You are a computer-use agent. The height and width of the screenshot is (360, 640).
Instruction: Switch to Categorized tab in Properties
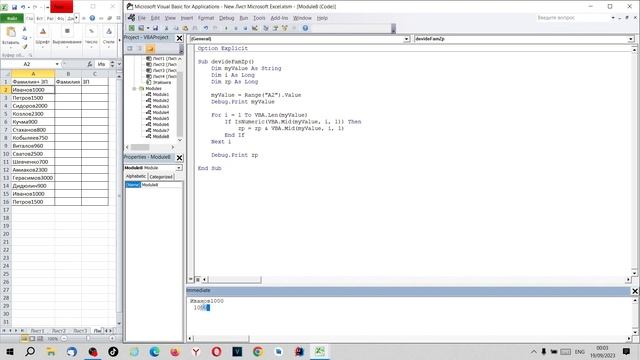pos(161,177)
